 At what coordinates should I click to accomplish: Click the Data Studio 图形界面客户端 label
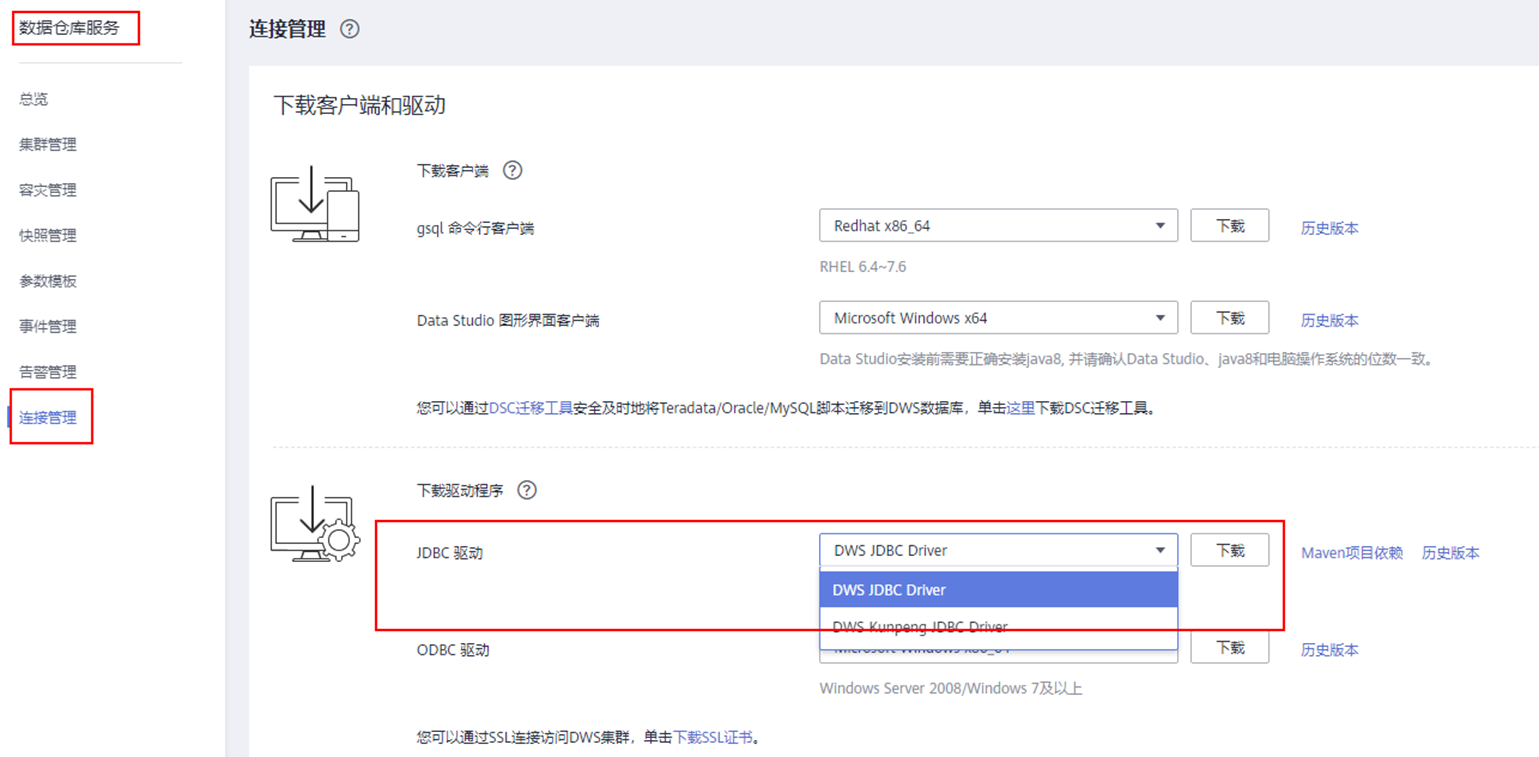tap(508, 320)
